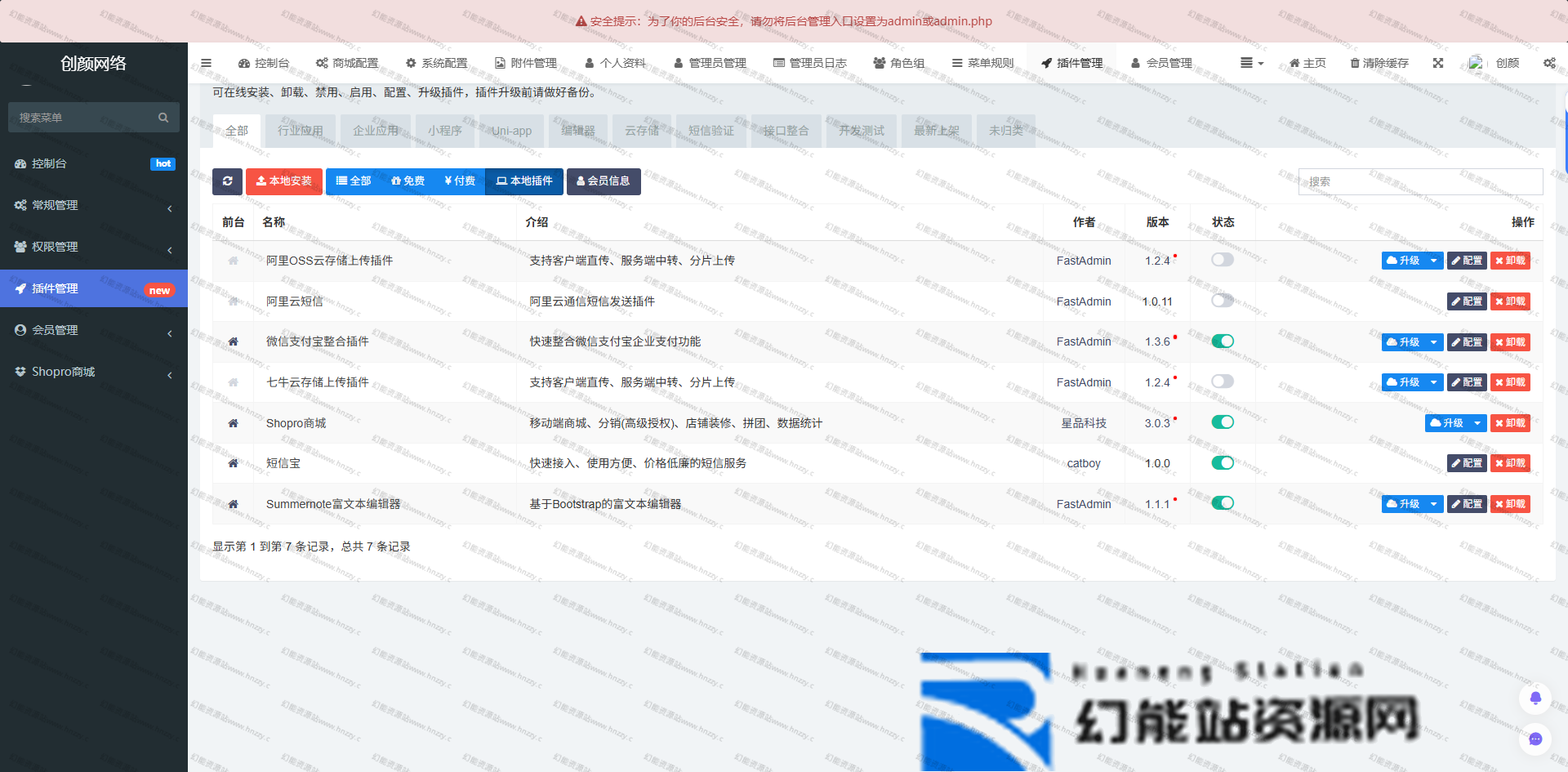The width and height of the screenshot is (1568, 772).
Task: Click the refresh button in plugin toolbar
Action: (227, 181)
